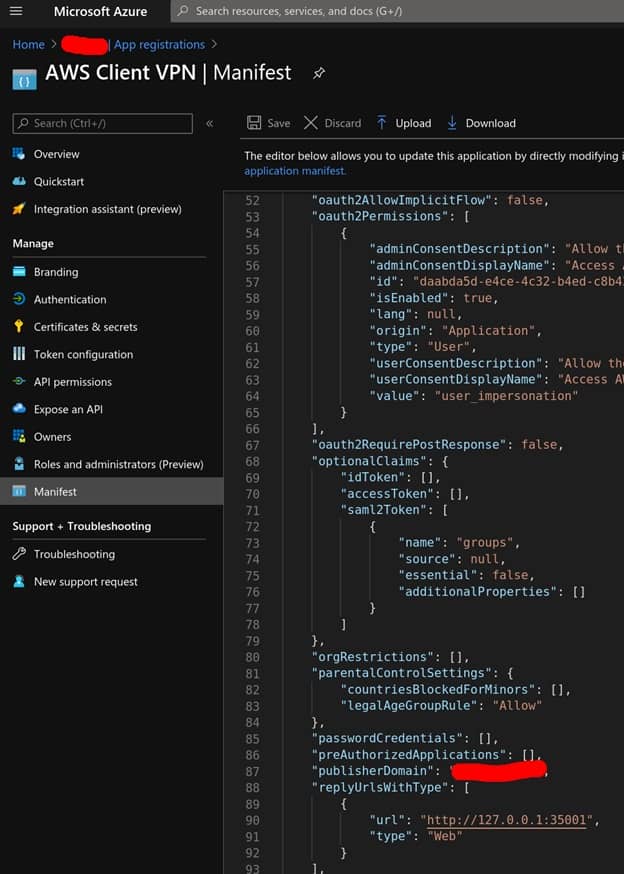Open Token configuration page
The width and height of the screenshot is (624, 874).
tap(83, 354)
